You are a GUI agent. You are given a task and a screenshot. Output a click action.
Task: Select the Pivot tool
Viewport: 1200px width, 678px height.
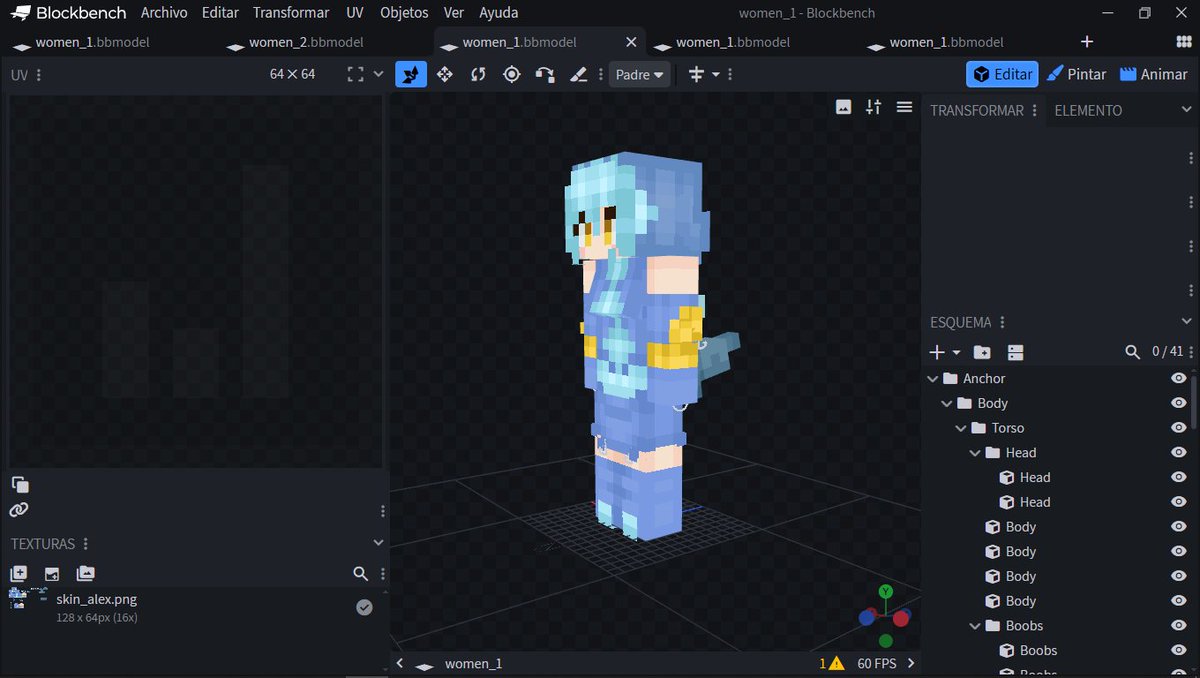click(x=511, y=74)
